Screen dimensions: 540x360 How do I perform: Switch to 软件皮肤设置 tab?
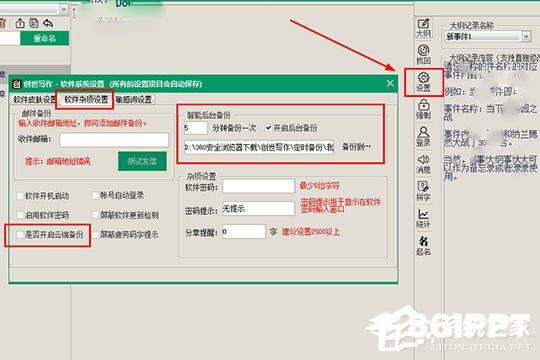(x=34, y=100)
